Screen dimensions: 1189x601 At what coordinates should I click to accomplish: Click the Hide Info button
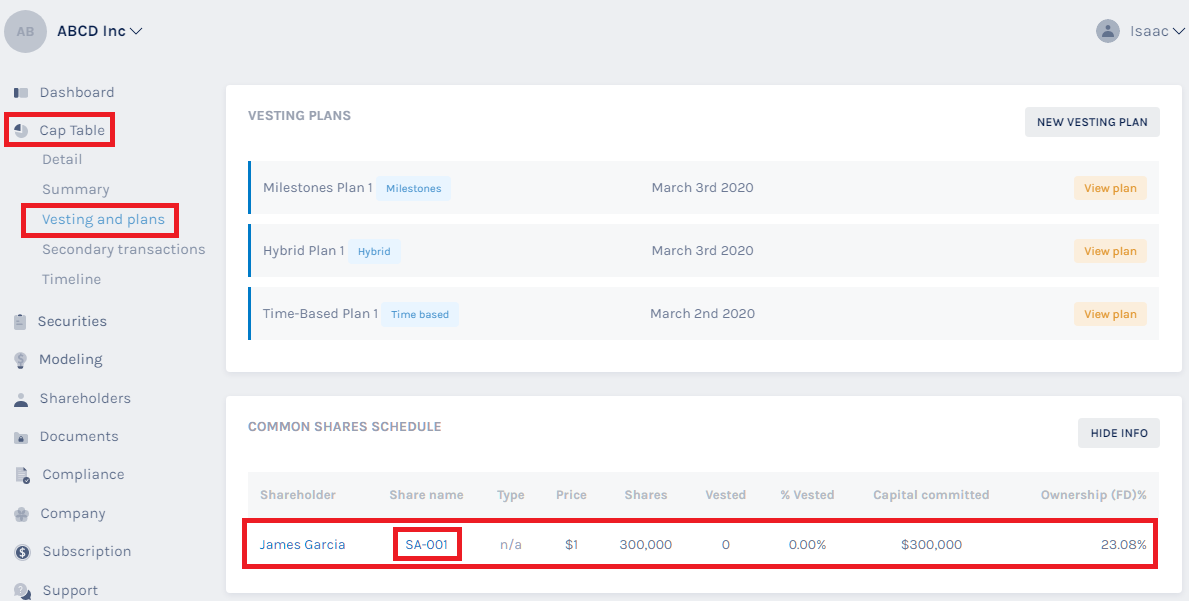pos(1118,434)
